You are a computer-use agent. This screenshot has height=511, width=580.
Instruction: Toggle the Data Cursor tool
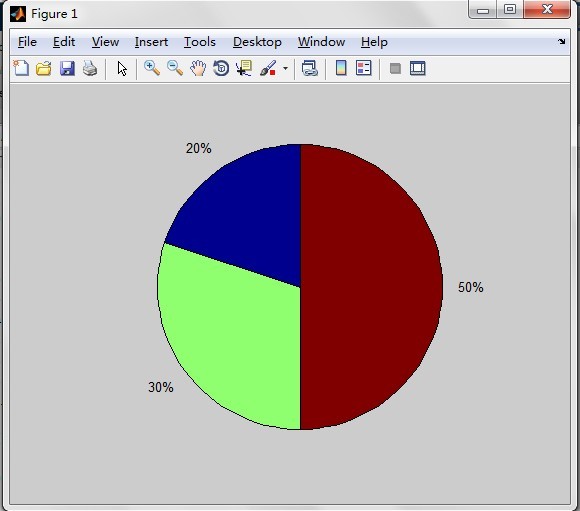(x=244, y=68)
